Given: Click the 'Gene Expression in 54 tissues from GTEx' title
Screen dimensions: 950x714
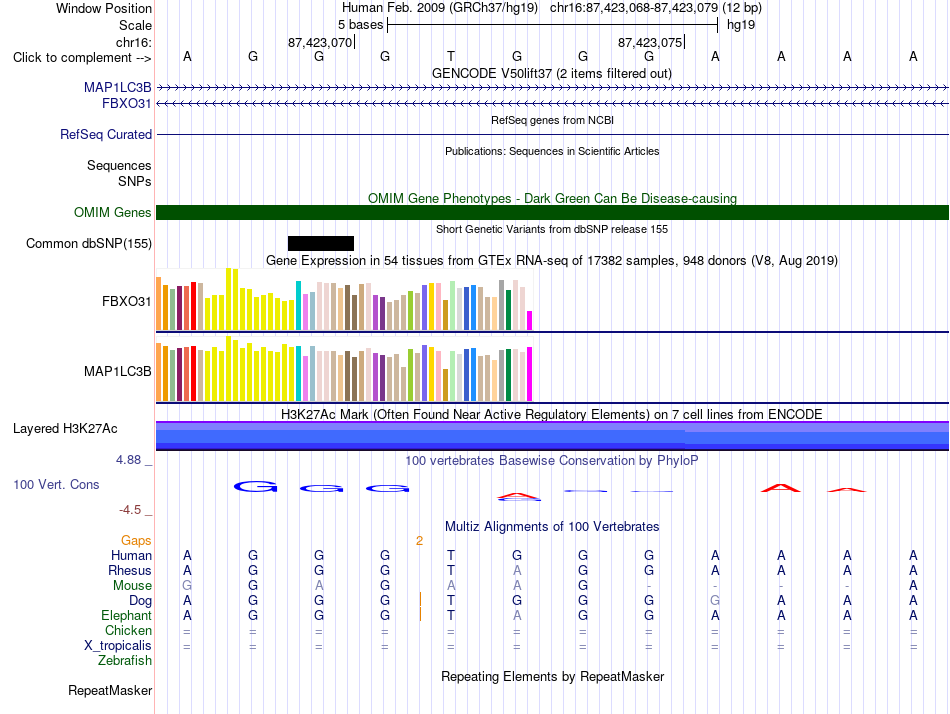Looking at the screenshot, I should [552, 261].
